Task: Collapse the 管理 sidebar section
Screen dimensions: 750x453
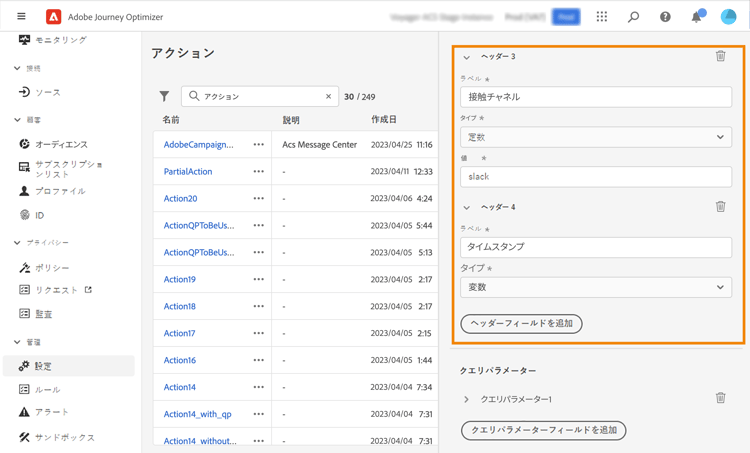Action: [x=17, y=342]
